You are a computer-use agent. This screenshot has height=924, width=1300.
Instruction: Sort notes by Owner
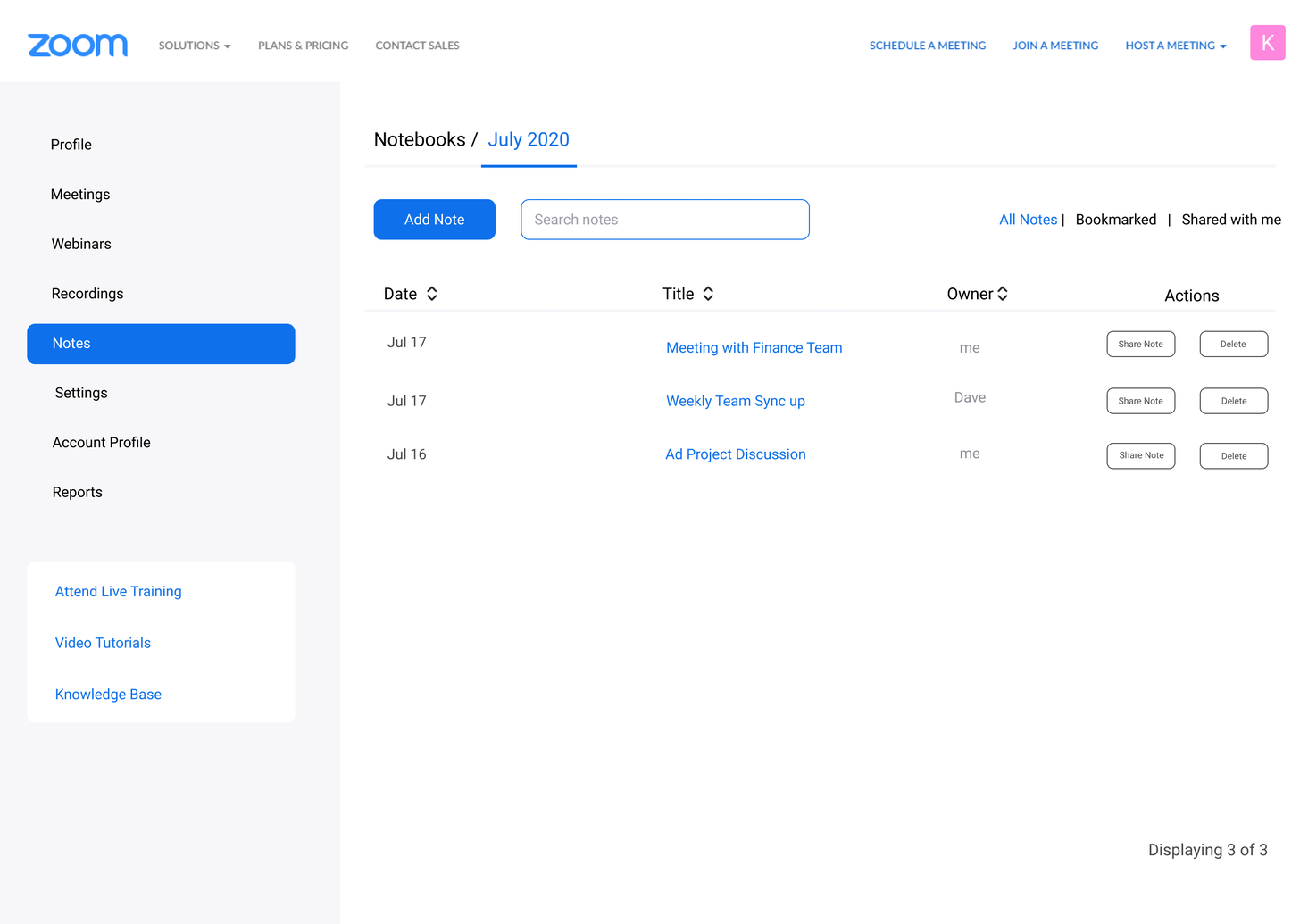pyautogui.click(x=1002, y=293)
